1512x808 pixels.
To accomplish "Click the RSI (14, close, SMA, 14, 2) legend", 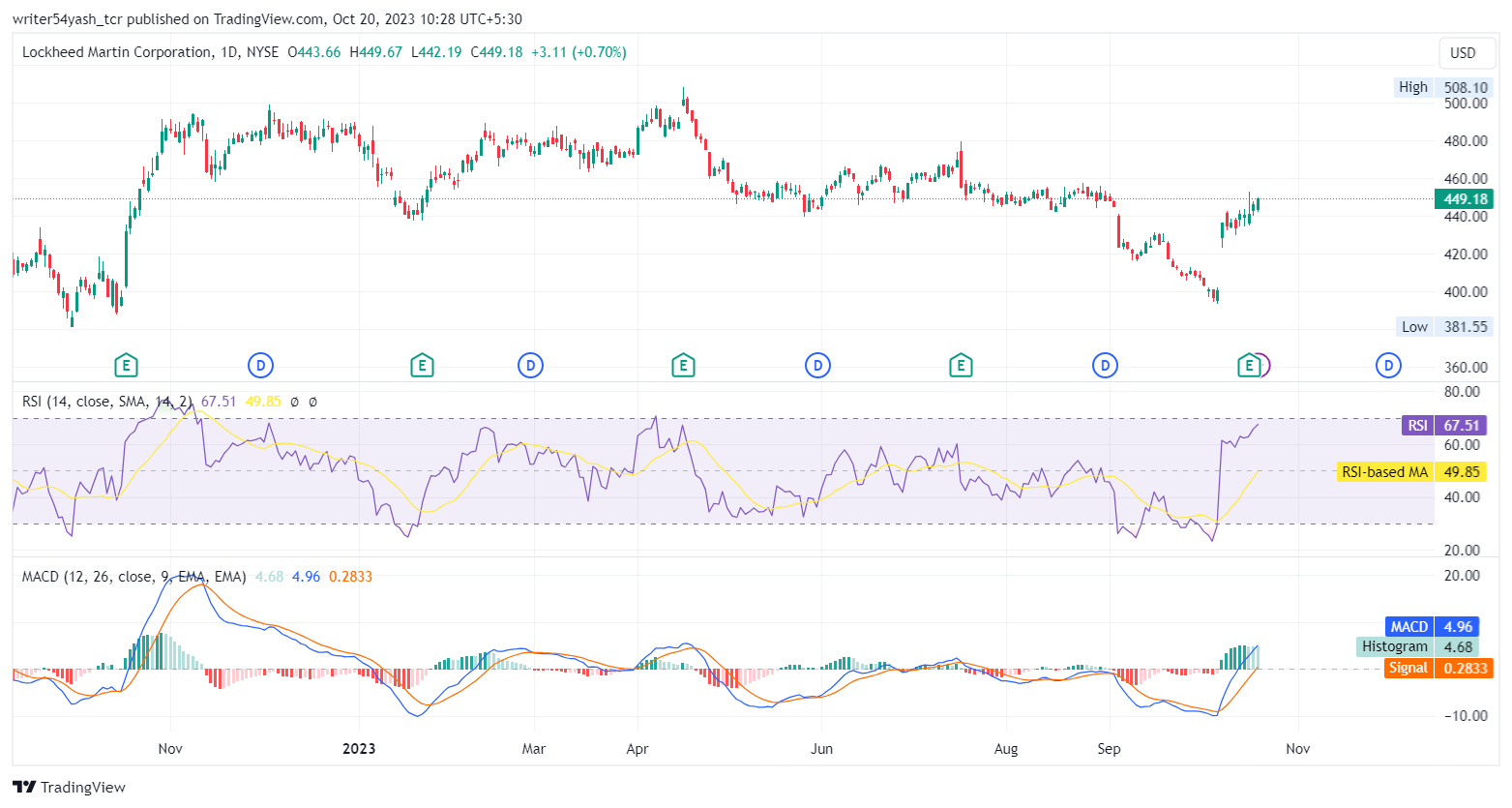I will 107,401.
